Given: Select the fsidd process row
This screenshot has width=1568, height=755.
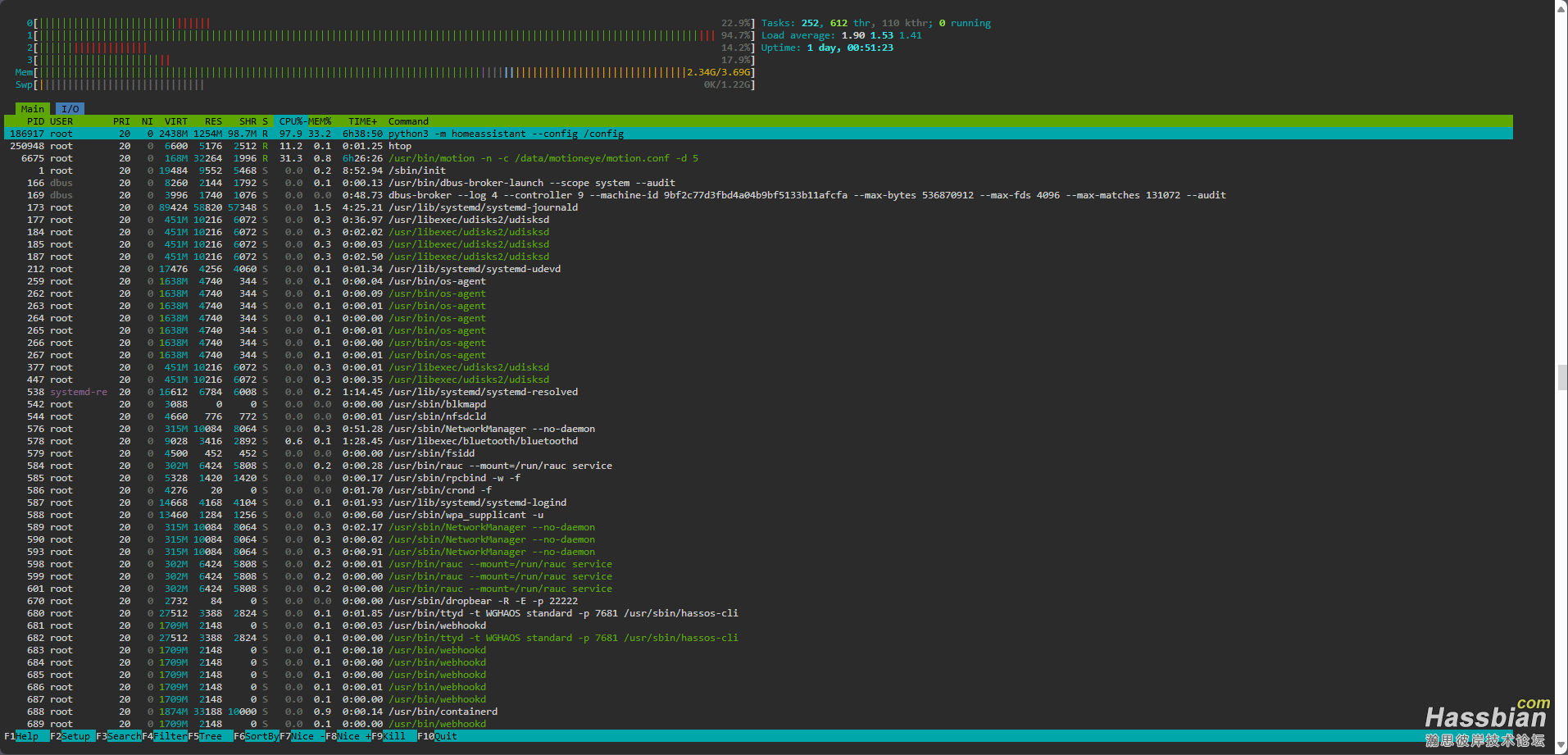Looking at the screenshot, I should pyautogui.click(x=758, y=453).
